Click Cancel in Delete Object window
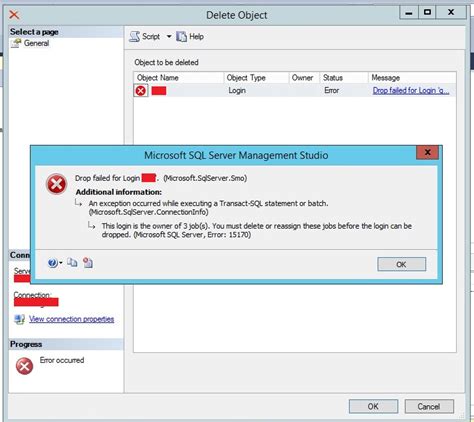This screenshot has height=422, width=474. 429,406
